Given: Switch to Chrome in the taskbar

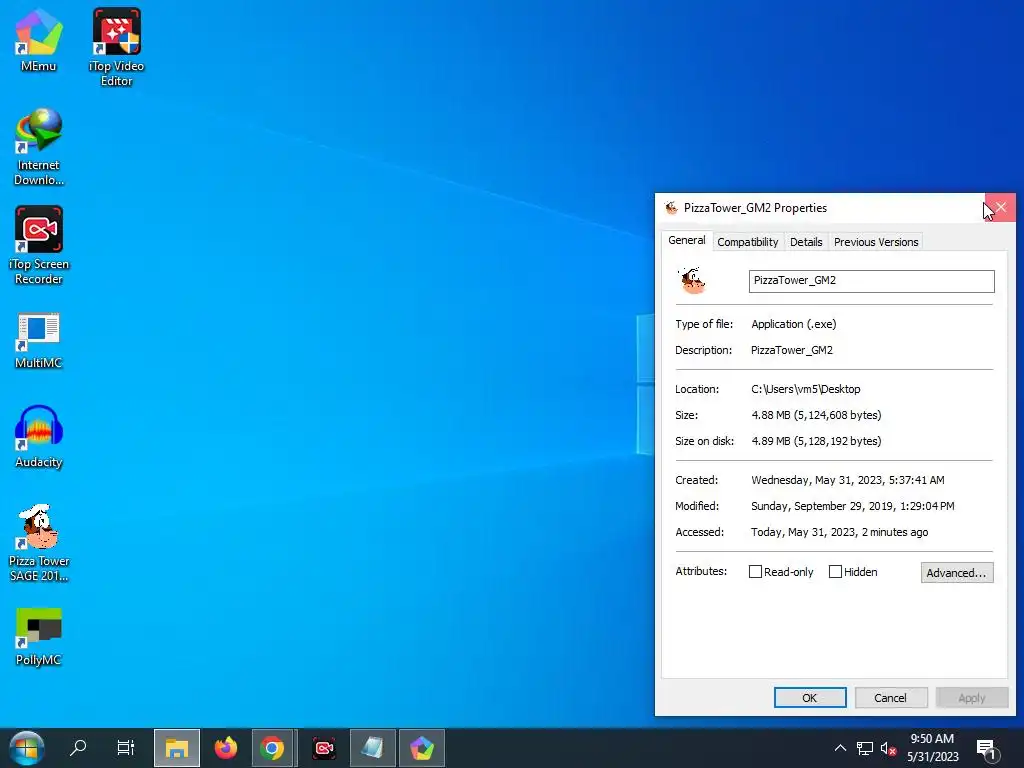Looking at the screenshot, I should pos(272,748).
